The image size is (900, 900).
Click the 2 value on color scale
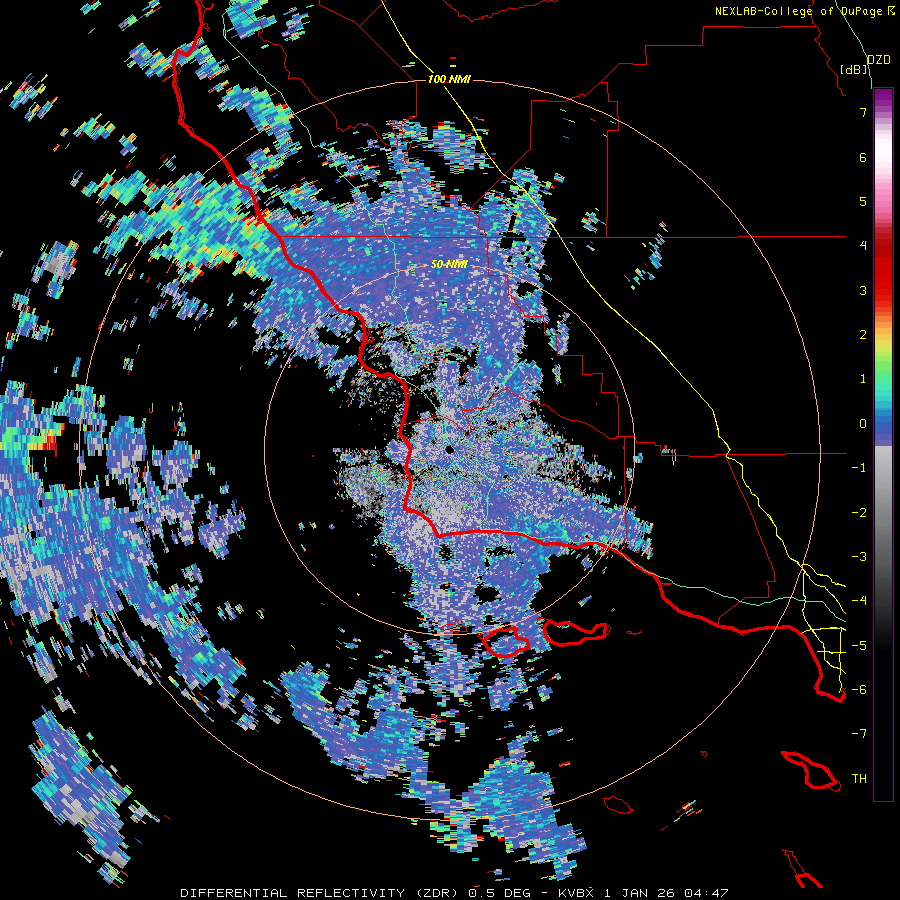tap(863, 335)
